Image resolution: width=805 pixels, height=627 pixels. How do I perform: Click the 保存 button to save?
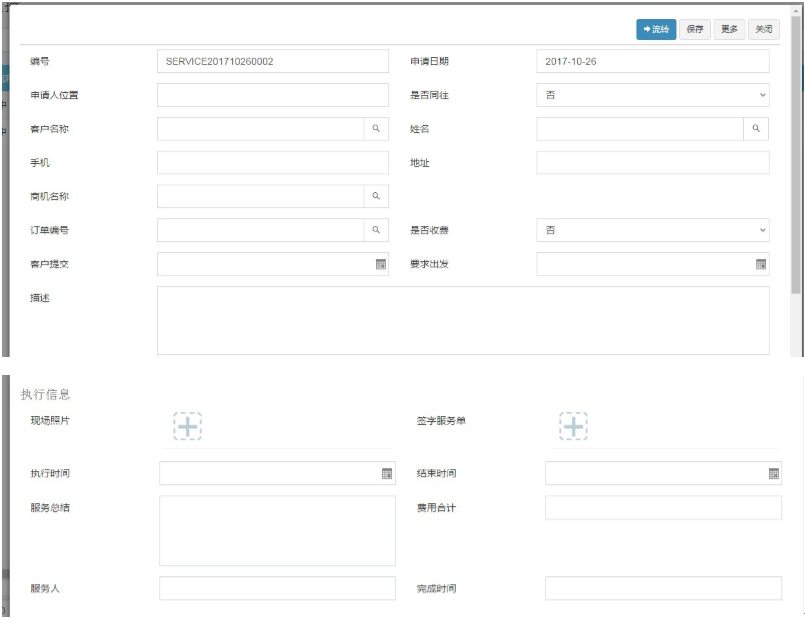tap(695, 30)
